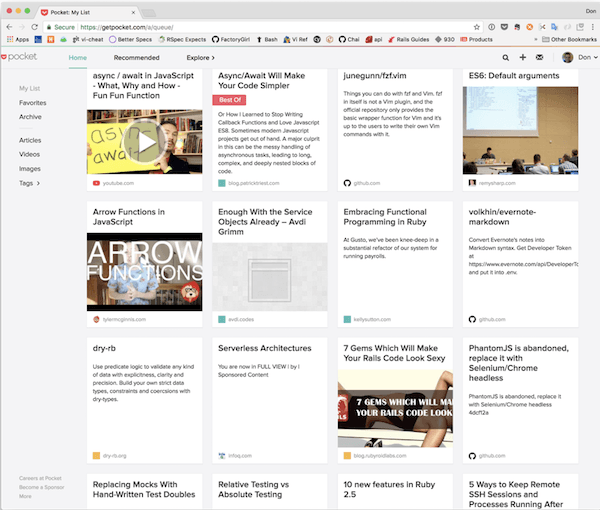Click the Pocket logo
The image size is (600, 510).
[19, 57]
